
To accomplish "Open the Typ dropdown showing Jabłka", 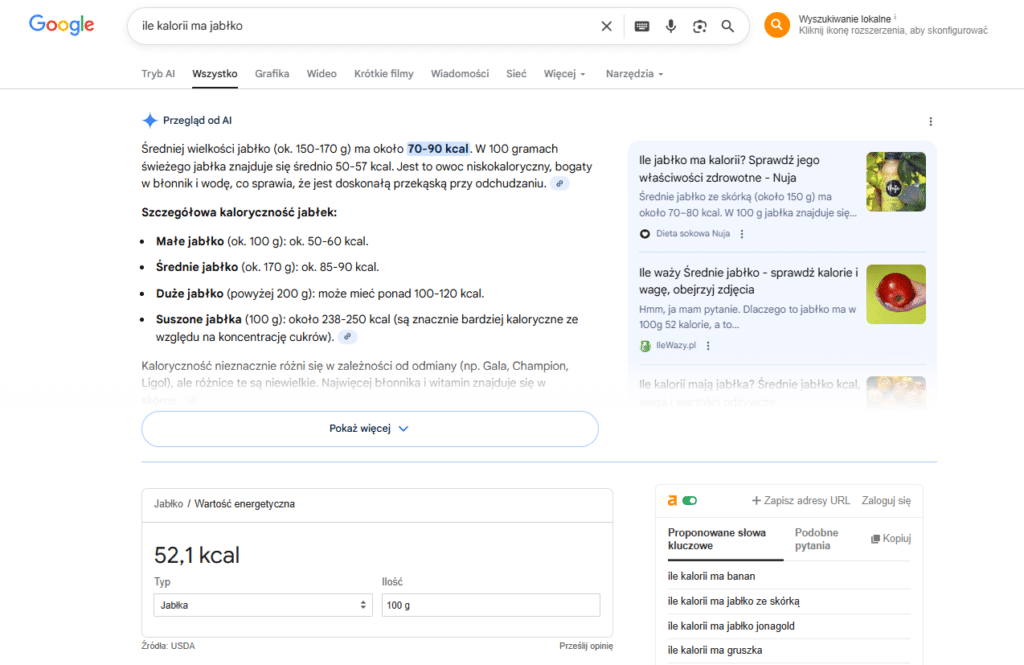I will point(263,605).
